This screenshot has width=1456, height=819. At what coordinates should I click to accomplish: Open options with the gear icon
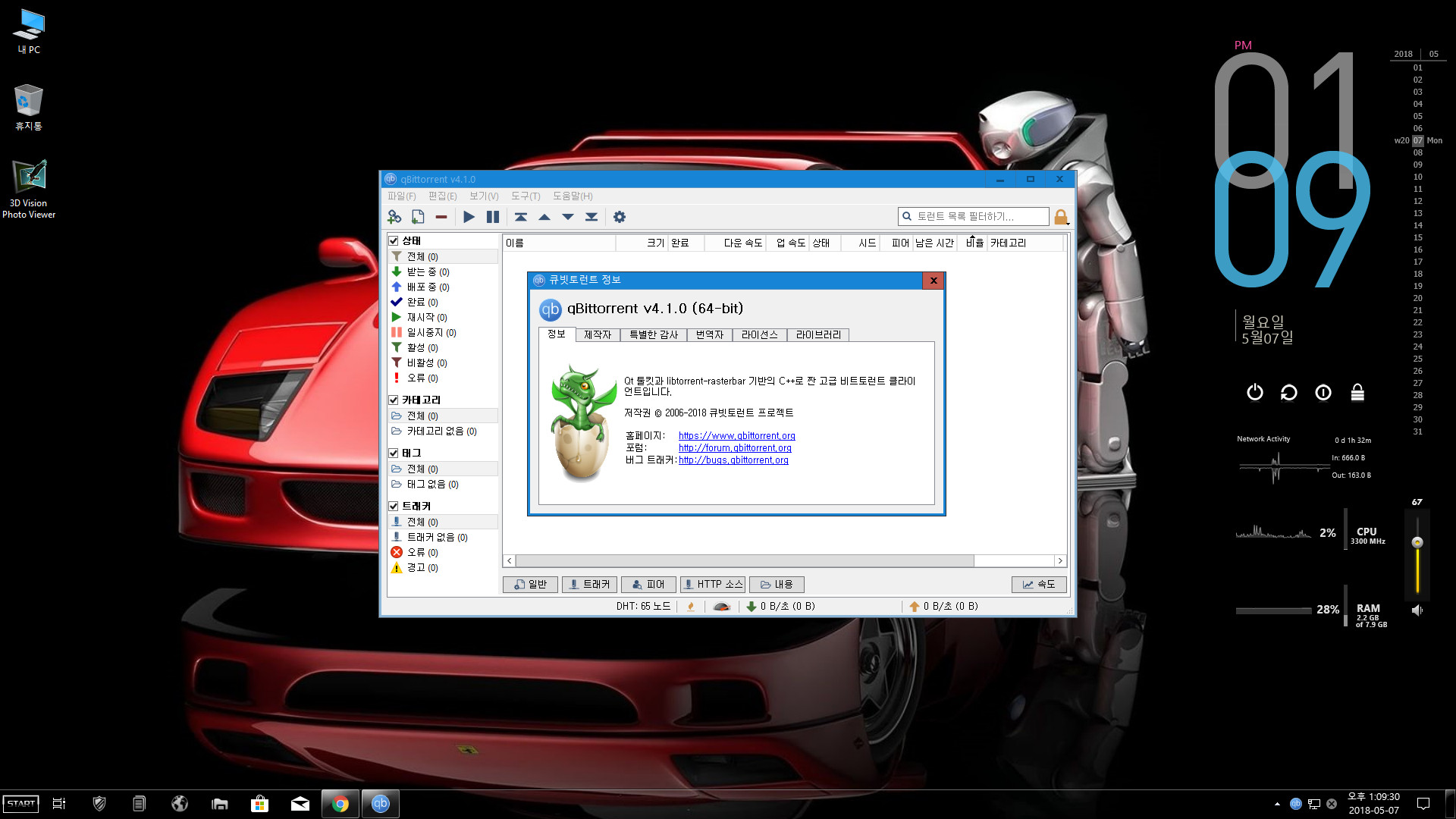(620, 217)
